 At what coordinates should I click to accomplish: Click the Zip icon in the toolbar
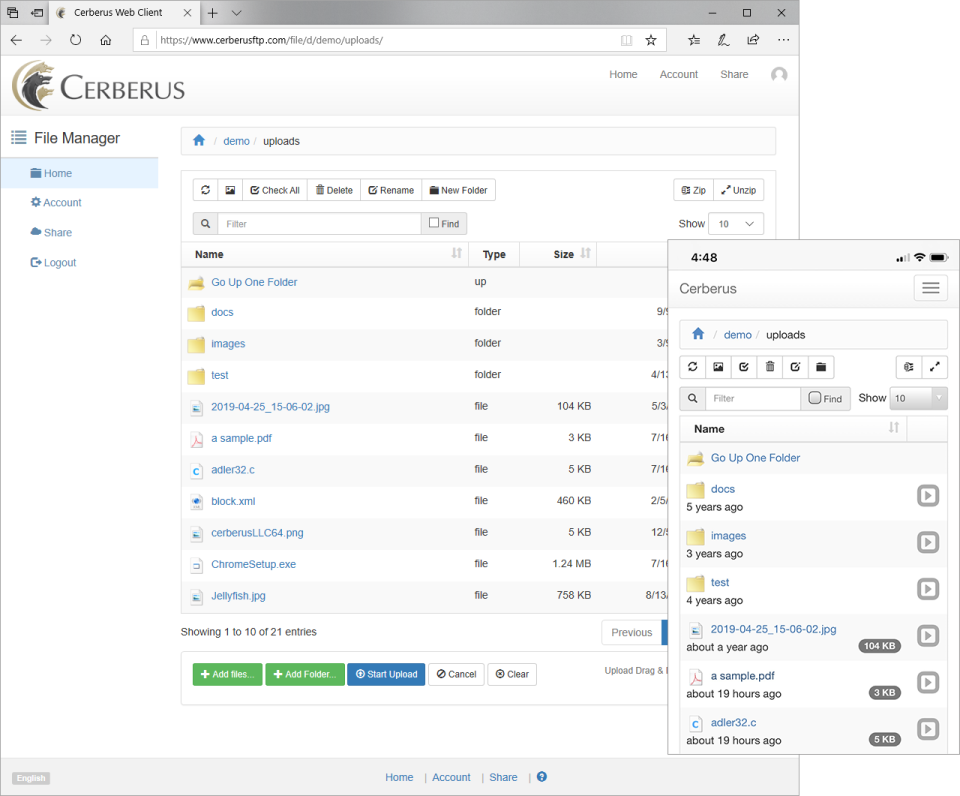pyautogui.click(x=693, y=189)
